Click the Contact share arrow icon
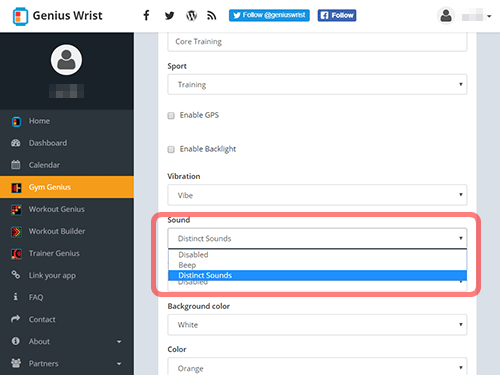Viewport: 500px width, 375px height. click(16, 319)
